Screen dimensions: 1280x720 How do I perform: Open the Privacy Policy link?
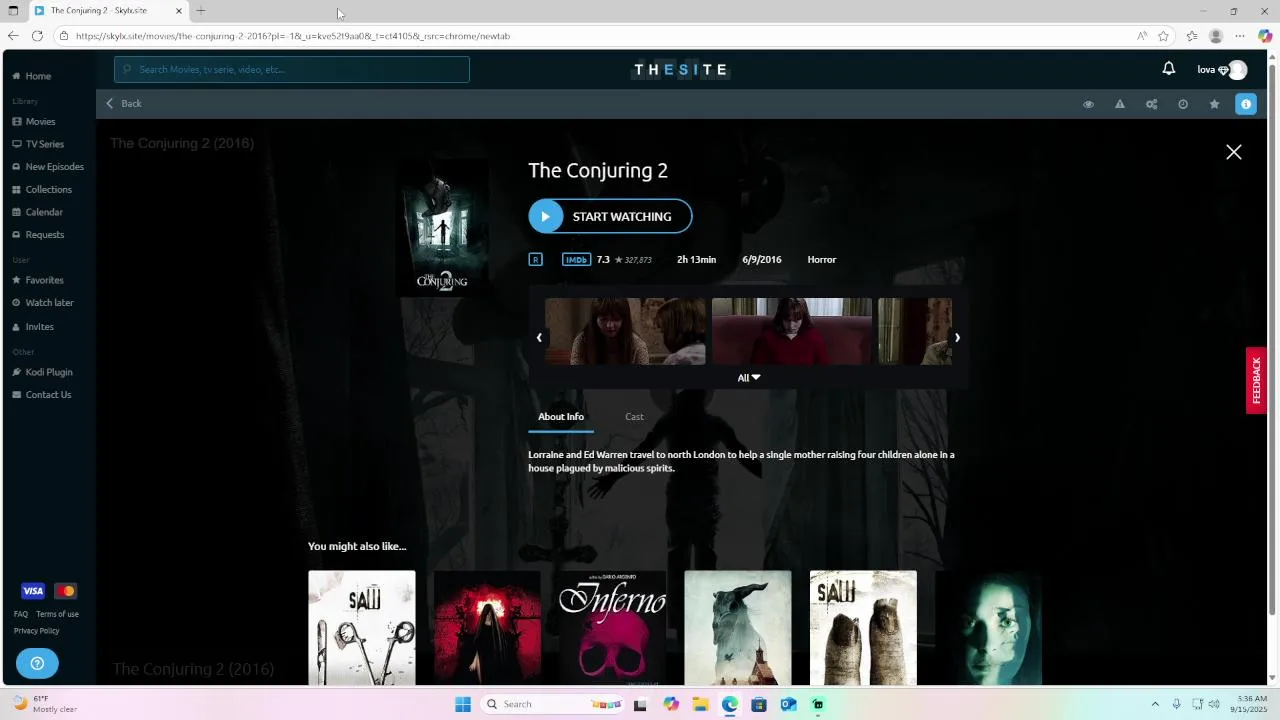[37, 631]
